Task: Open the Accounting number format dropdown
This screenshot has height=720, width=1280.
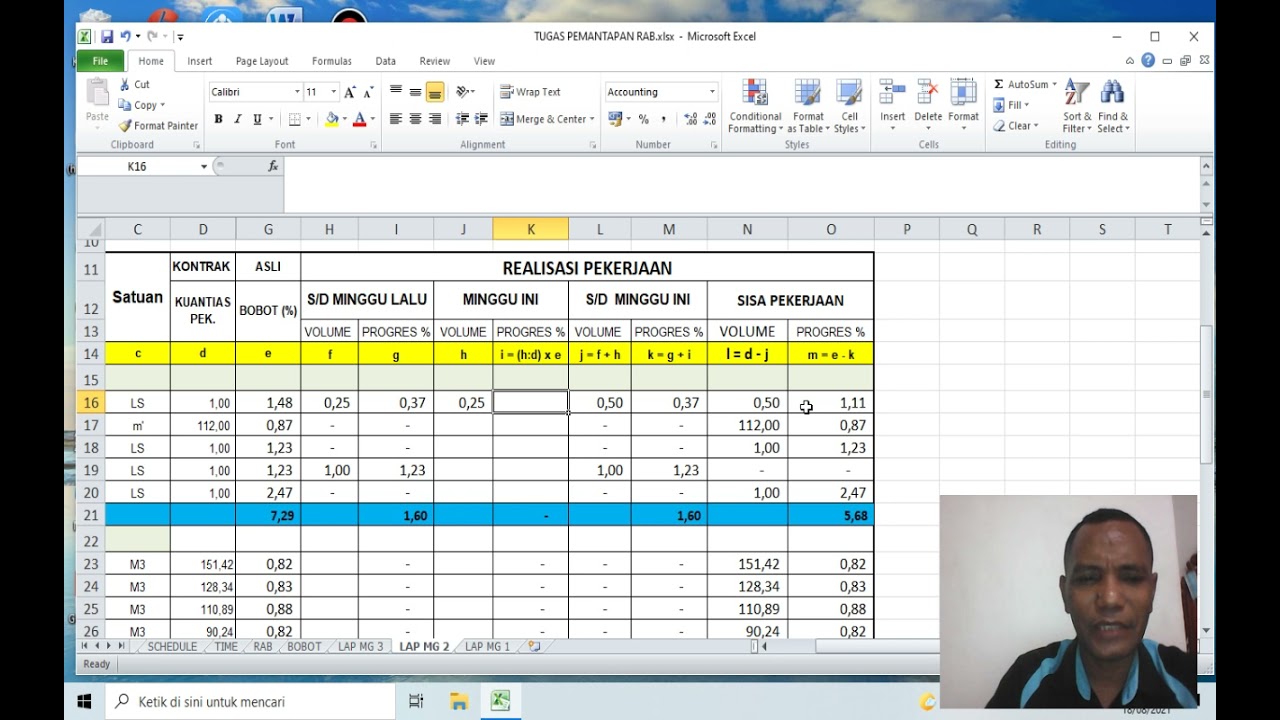Action: (712, 92)
